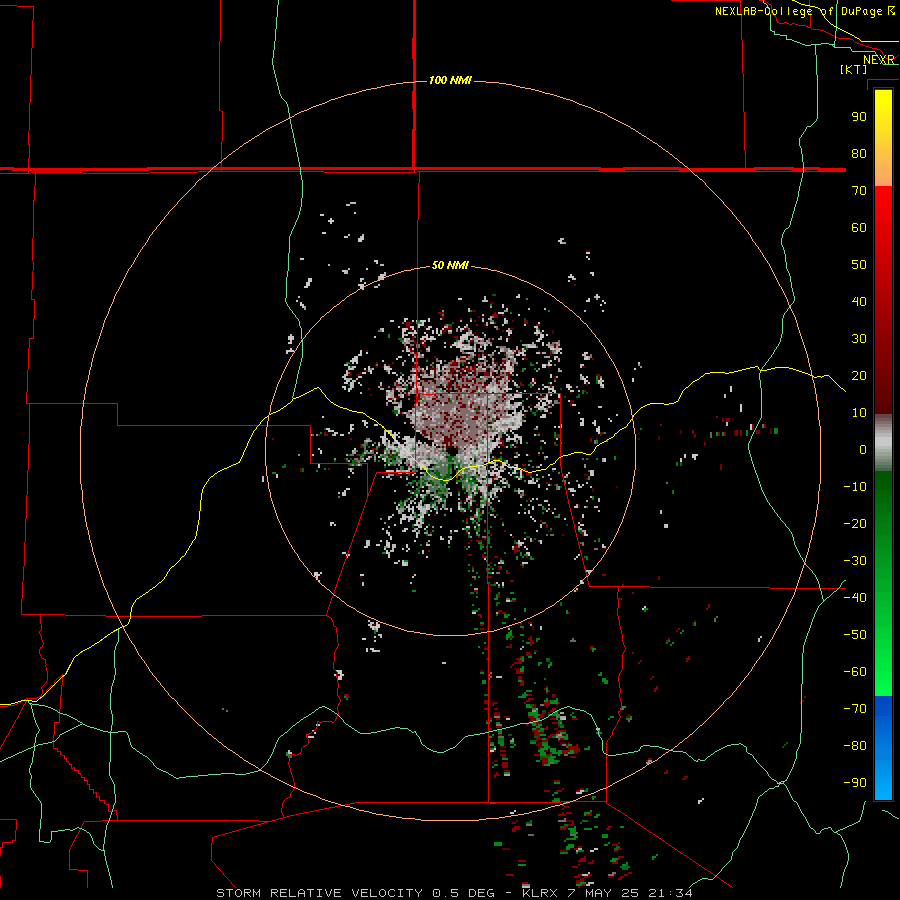
Task: Click the 20 value on velocity scale
Action: (x=859, y=375)
